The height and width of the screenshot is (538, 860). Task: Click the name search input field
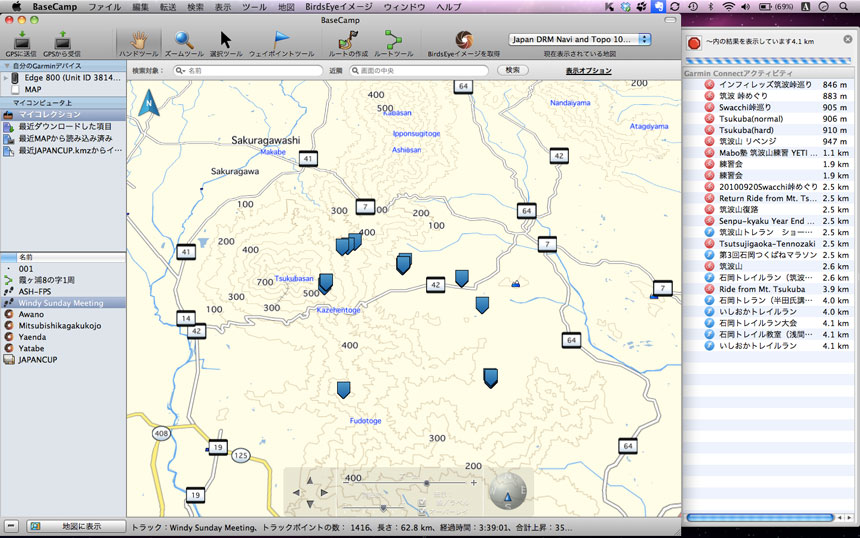(248, 71)
